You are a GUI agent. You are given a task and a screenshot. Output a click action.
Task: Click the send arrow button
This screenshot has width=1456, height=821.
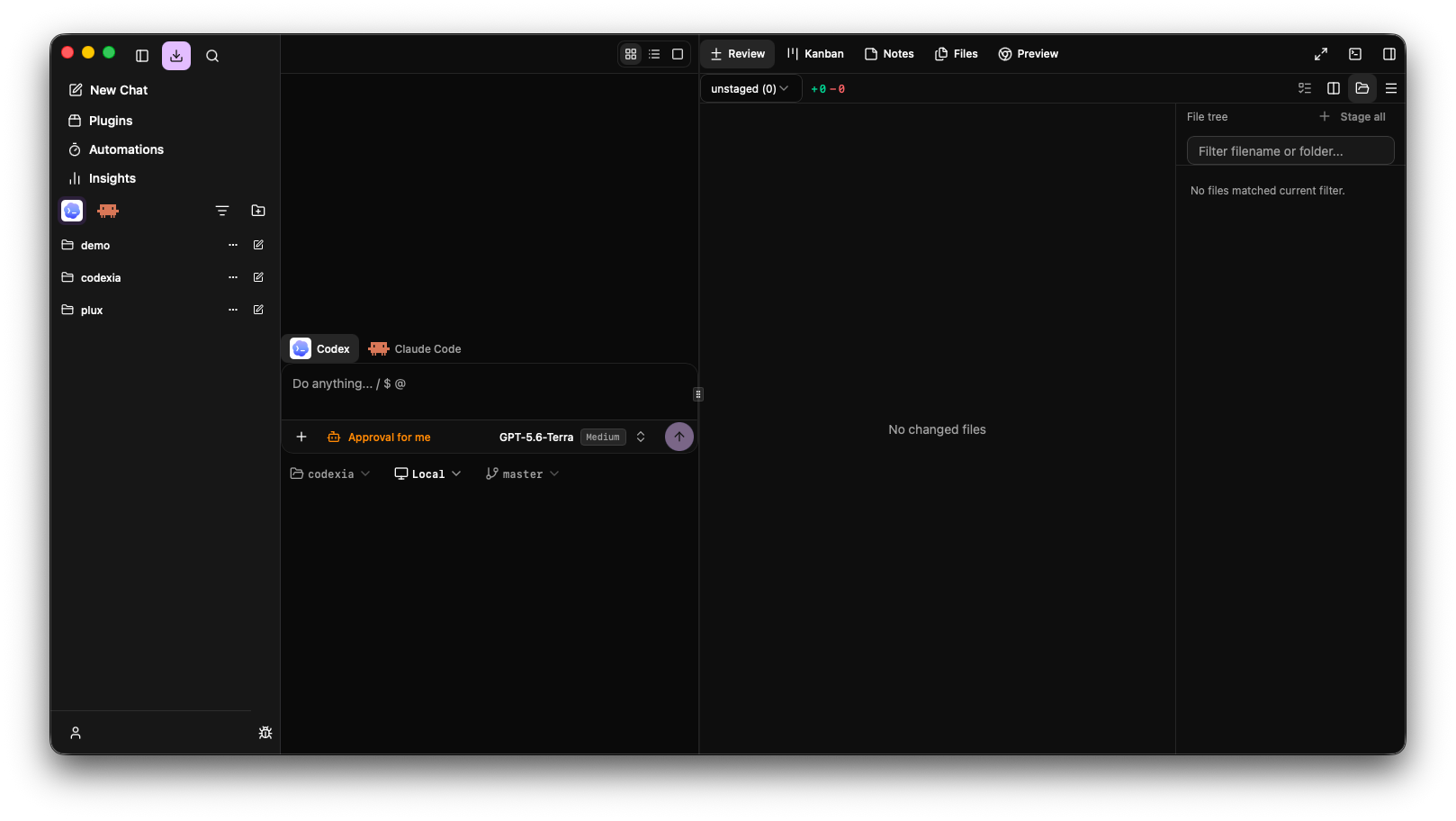point(679,437)
